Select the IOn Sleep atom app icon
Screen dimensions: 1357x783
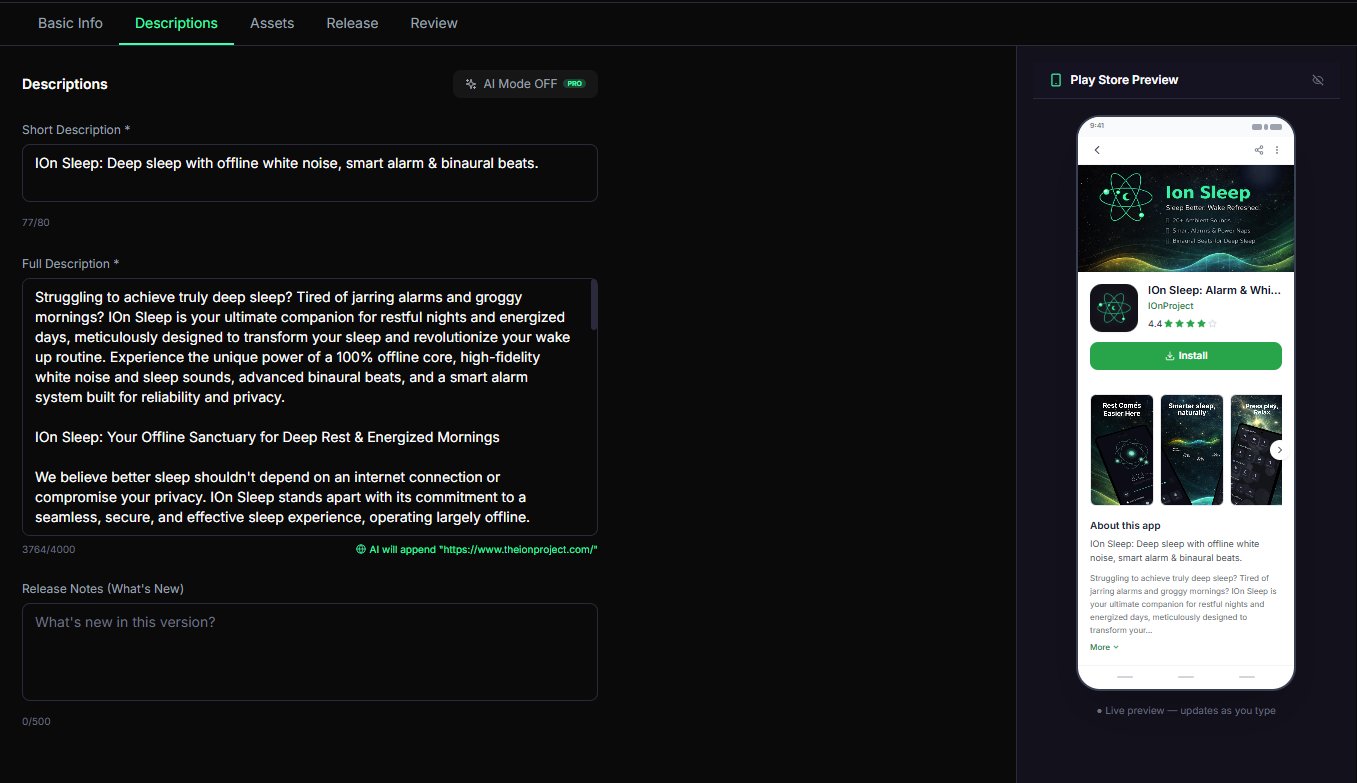click(1113, 308)
